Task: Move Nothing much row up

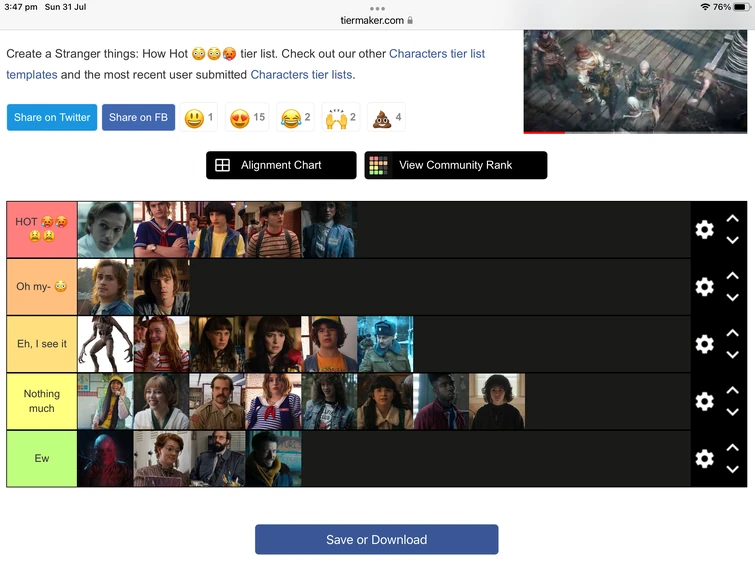Action: point(732,390)
